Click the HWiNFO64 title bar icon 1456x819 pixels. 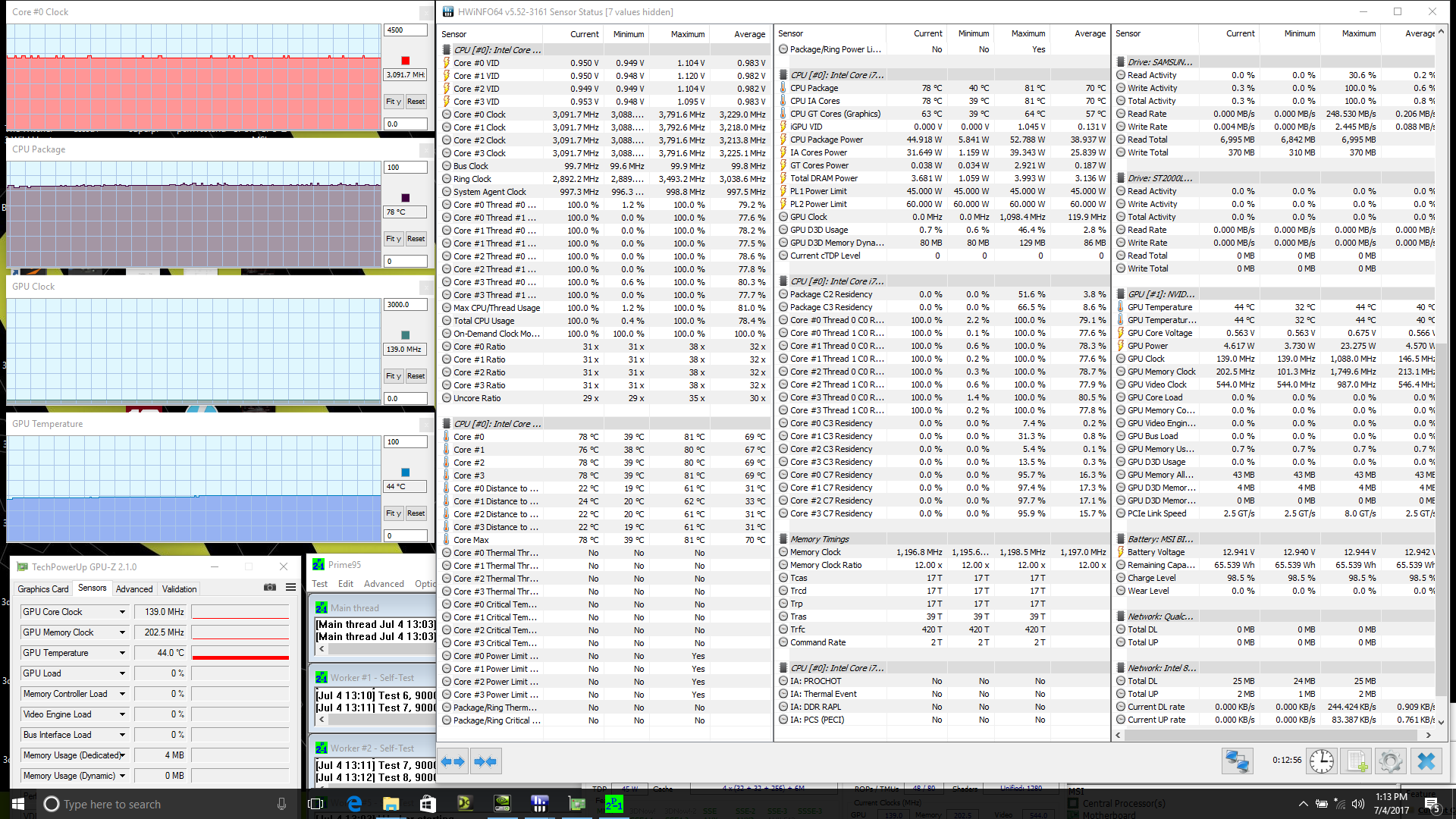pyautogui.click(x=448, y=11)
